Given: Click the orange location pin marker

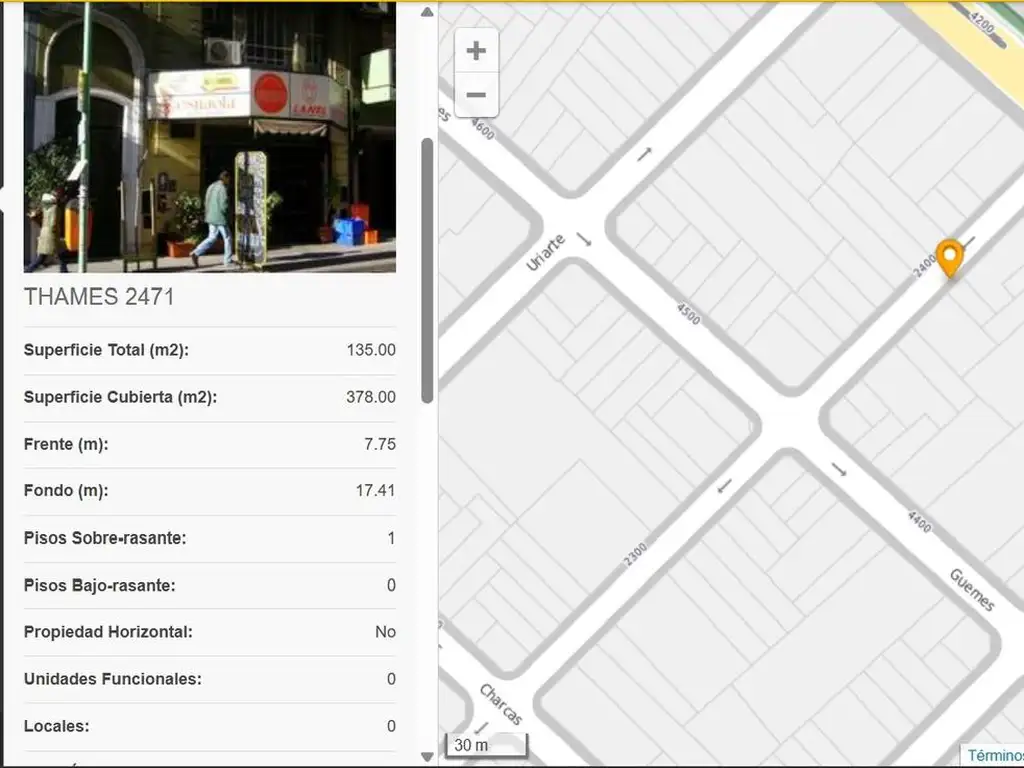Looking at the screenshot, I should (x=948, y=258).
